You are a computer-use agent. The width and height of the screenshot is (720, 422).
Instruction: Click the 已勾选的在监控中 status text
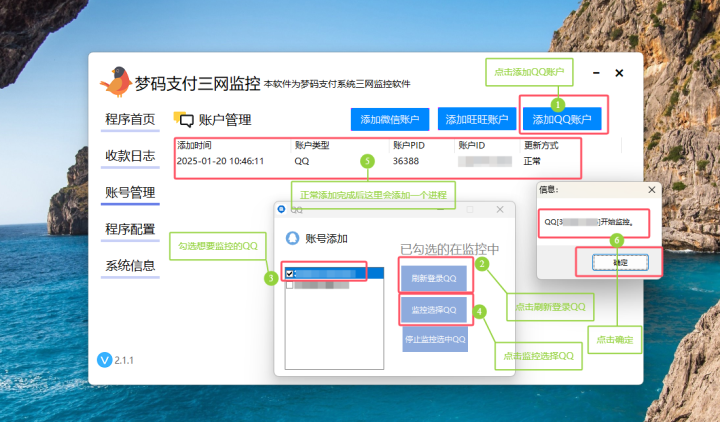tap(450, 249)
